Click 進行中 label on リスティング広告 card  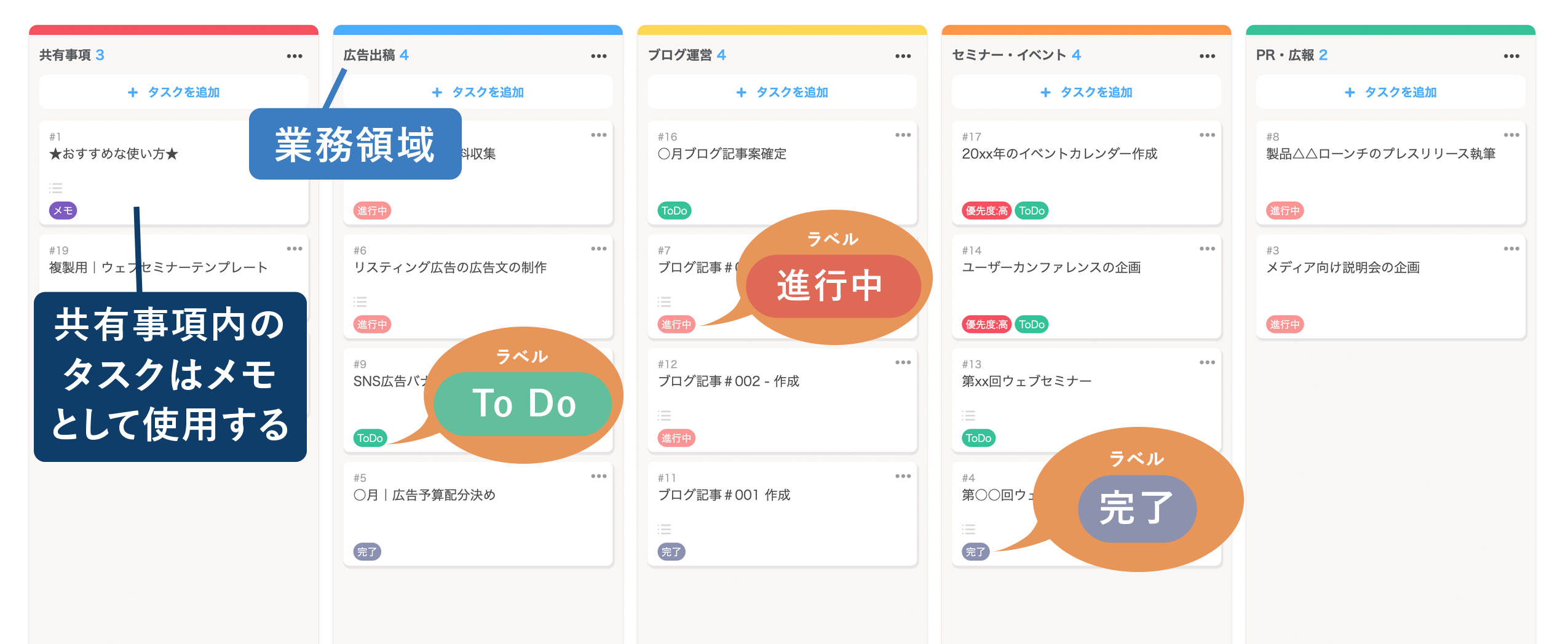372,325
